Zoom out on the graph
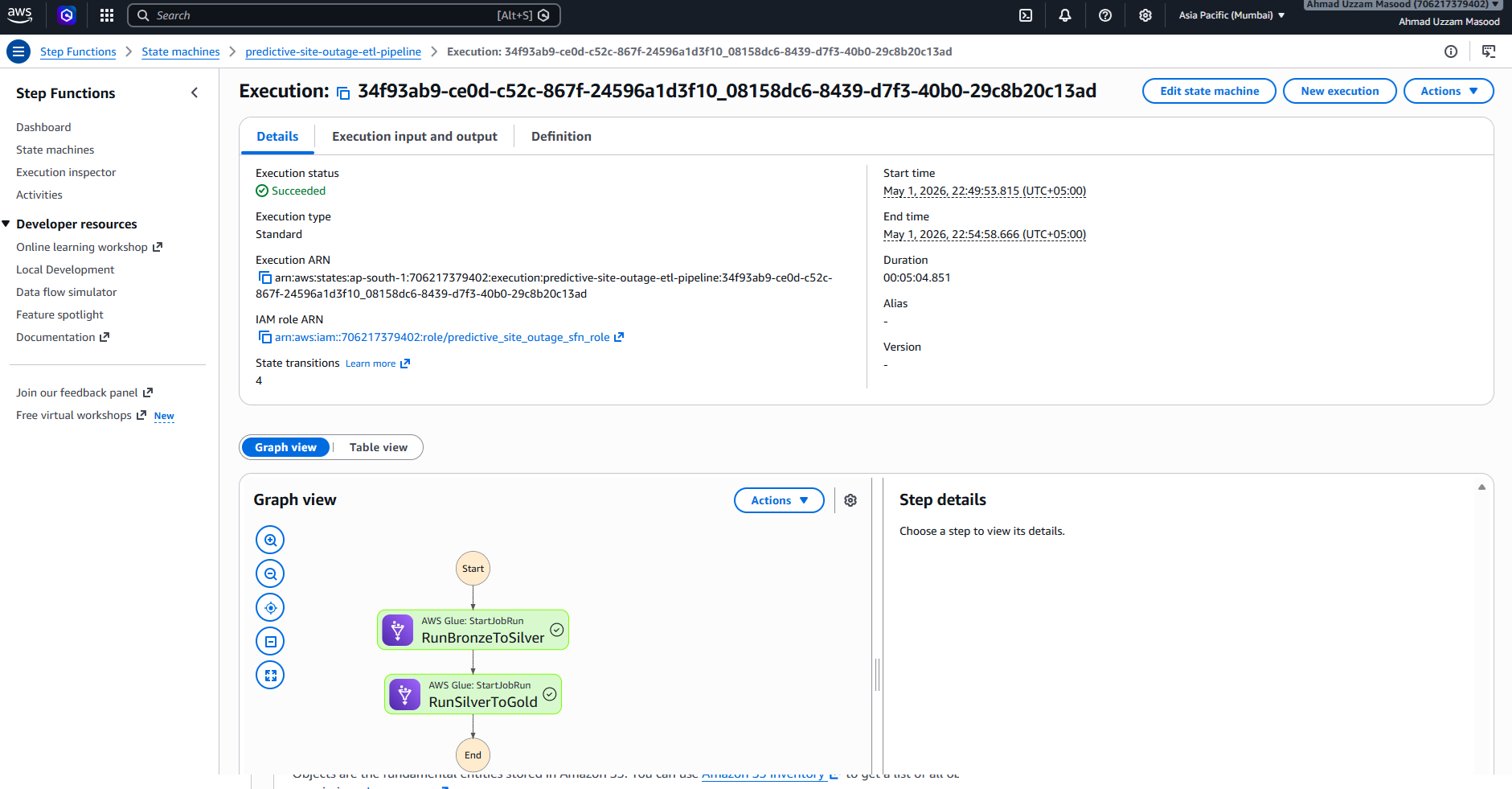 [x=270, y=573]
